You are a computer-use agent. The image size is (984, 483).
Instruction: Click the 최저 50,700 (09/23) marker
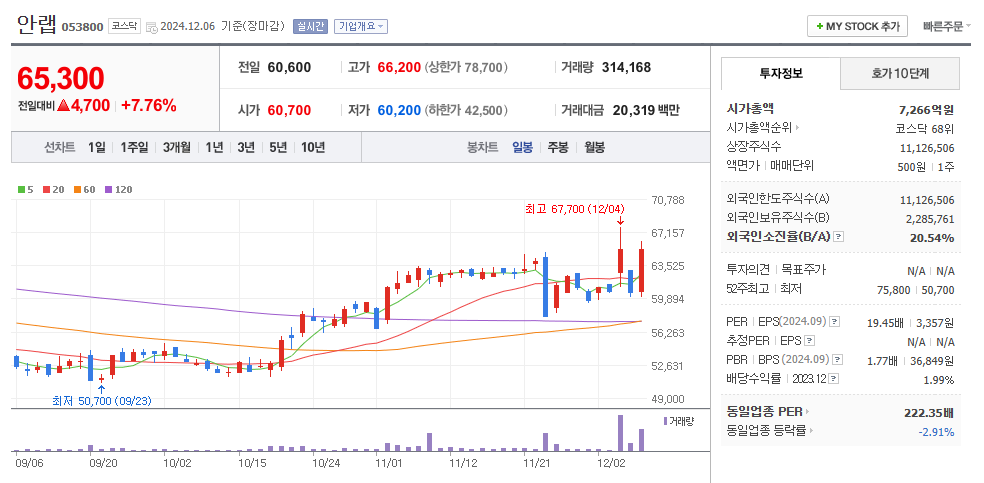102,401
